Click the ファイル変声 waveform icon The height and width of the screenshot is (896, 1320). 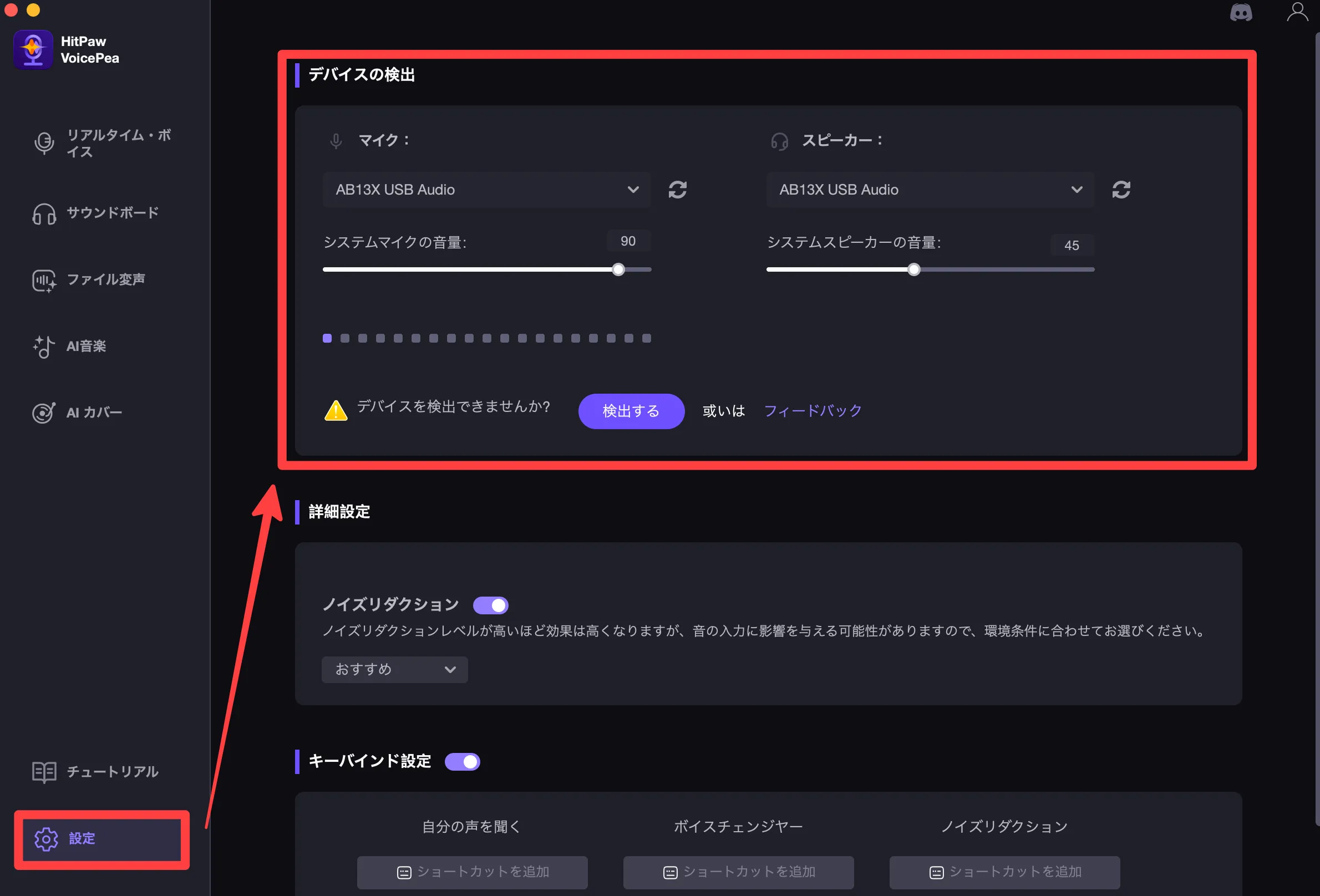(x=44, y=281)
